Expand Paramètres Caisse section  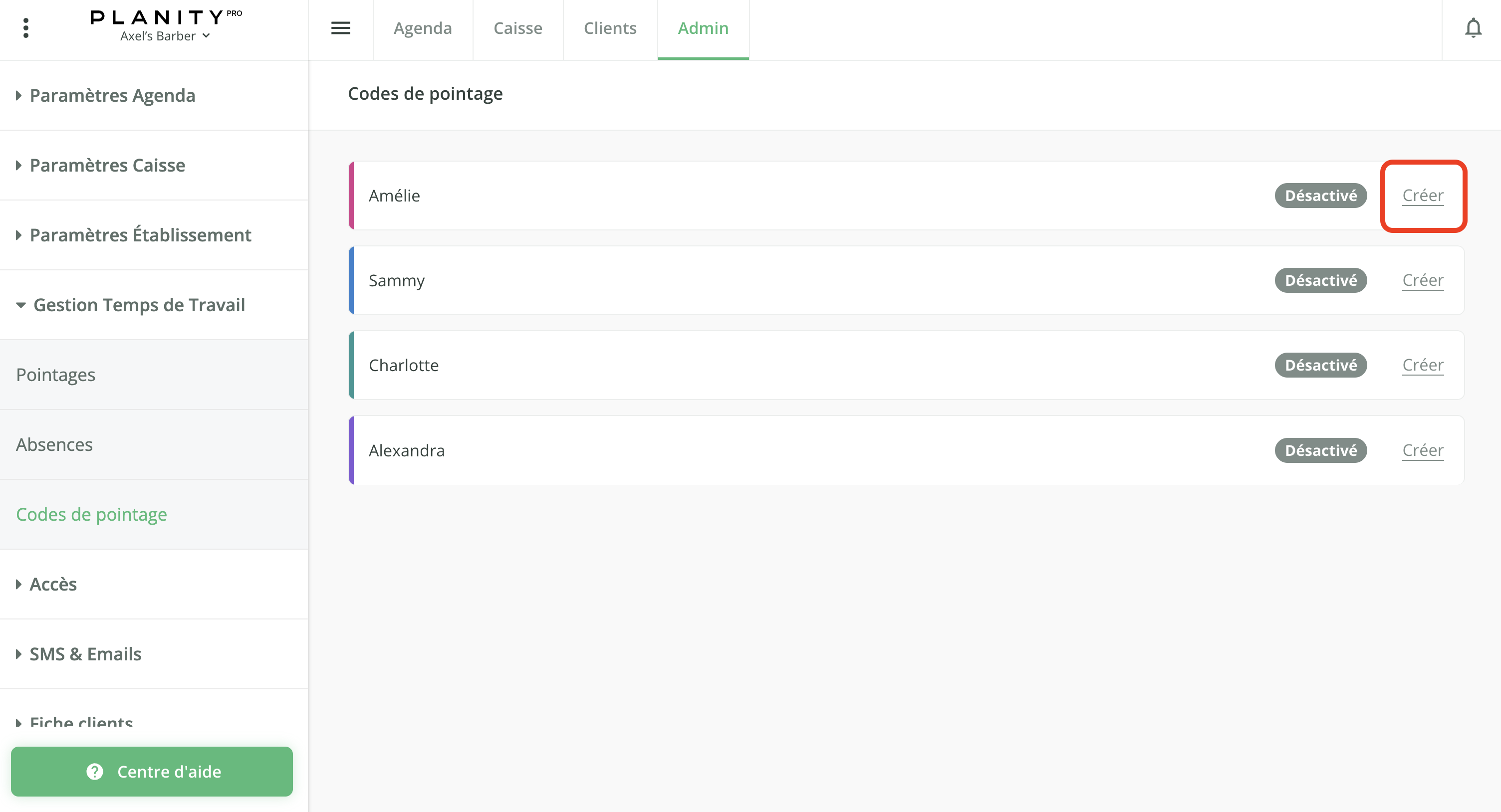(x=107, y=166)
